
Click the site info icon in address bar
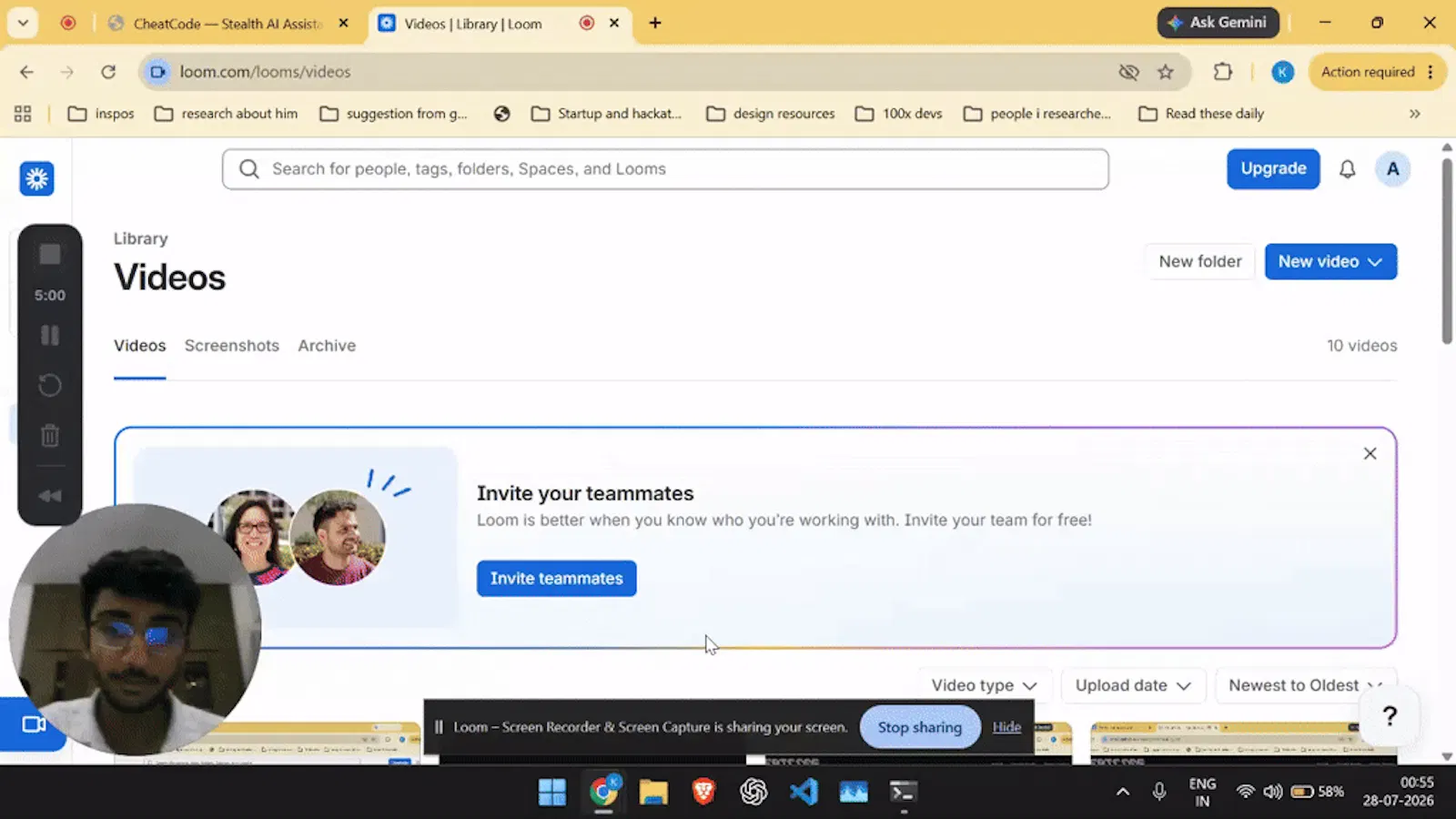click(157, 72)
